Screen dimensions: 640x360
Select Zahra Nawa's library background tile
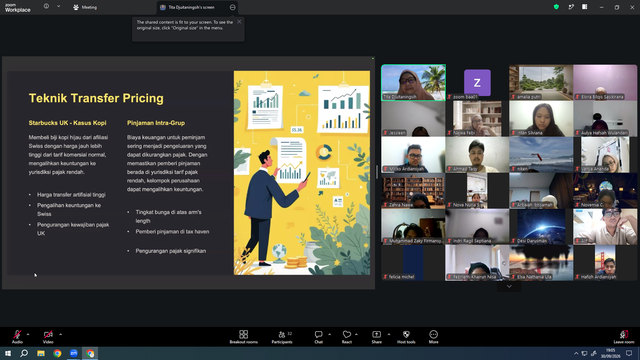pyautogui.click(x=413, y=191)
